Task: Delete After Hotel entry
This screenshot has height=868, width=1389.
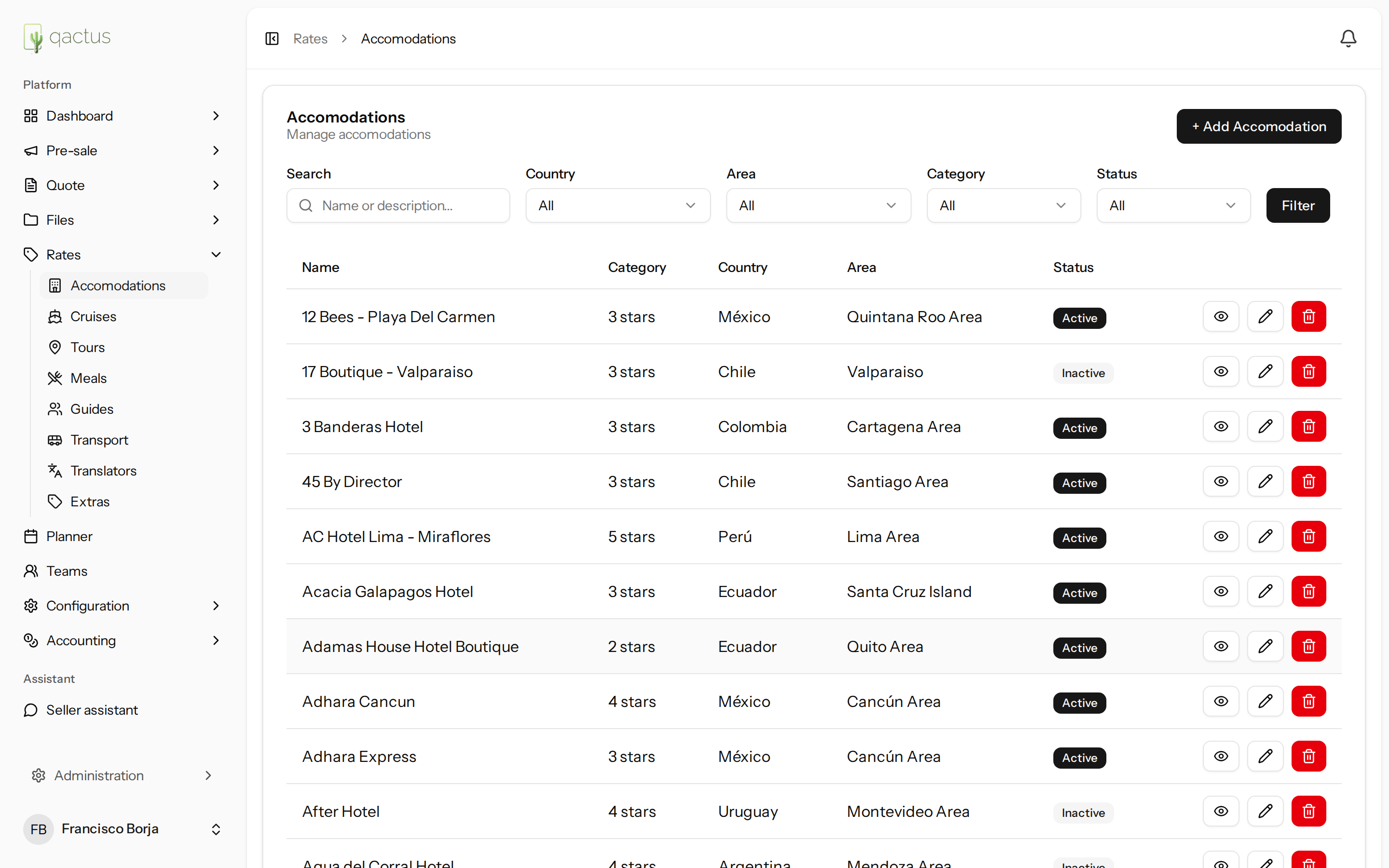Action: pyautogui.click(x=1308, y=811)
